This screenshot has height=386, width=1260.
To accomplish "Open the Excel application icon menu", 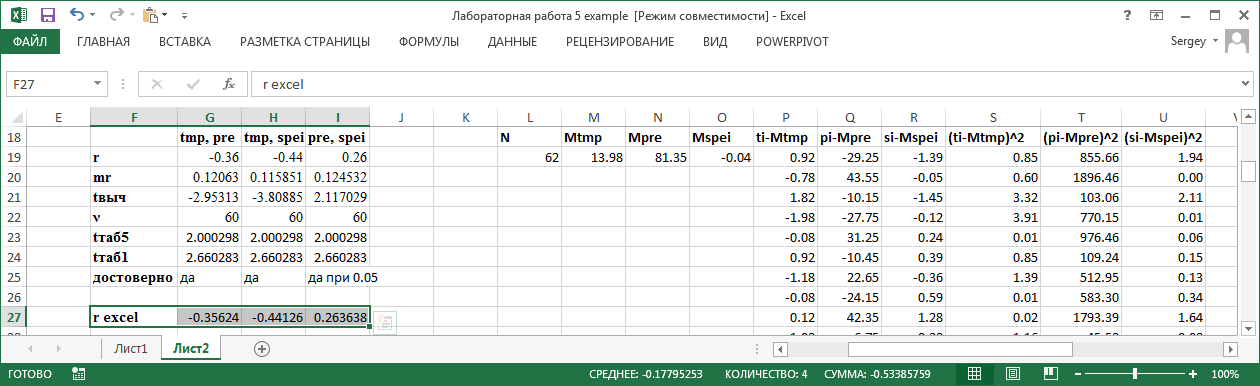I will click(x=19, y=15).
